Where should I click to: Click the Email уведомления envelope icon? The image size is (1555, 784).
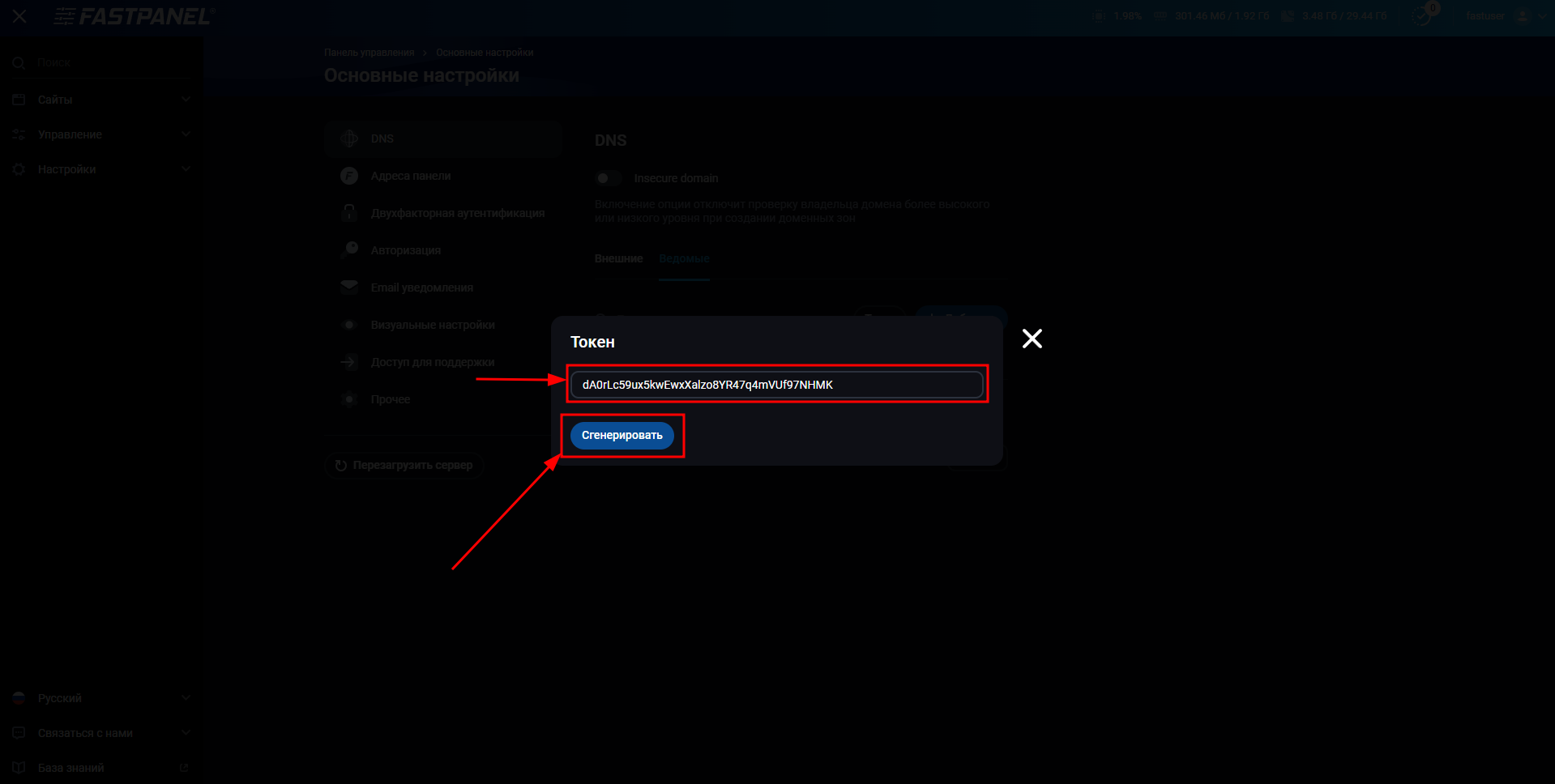coord(349,288)
